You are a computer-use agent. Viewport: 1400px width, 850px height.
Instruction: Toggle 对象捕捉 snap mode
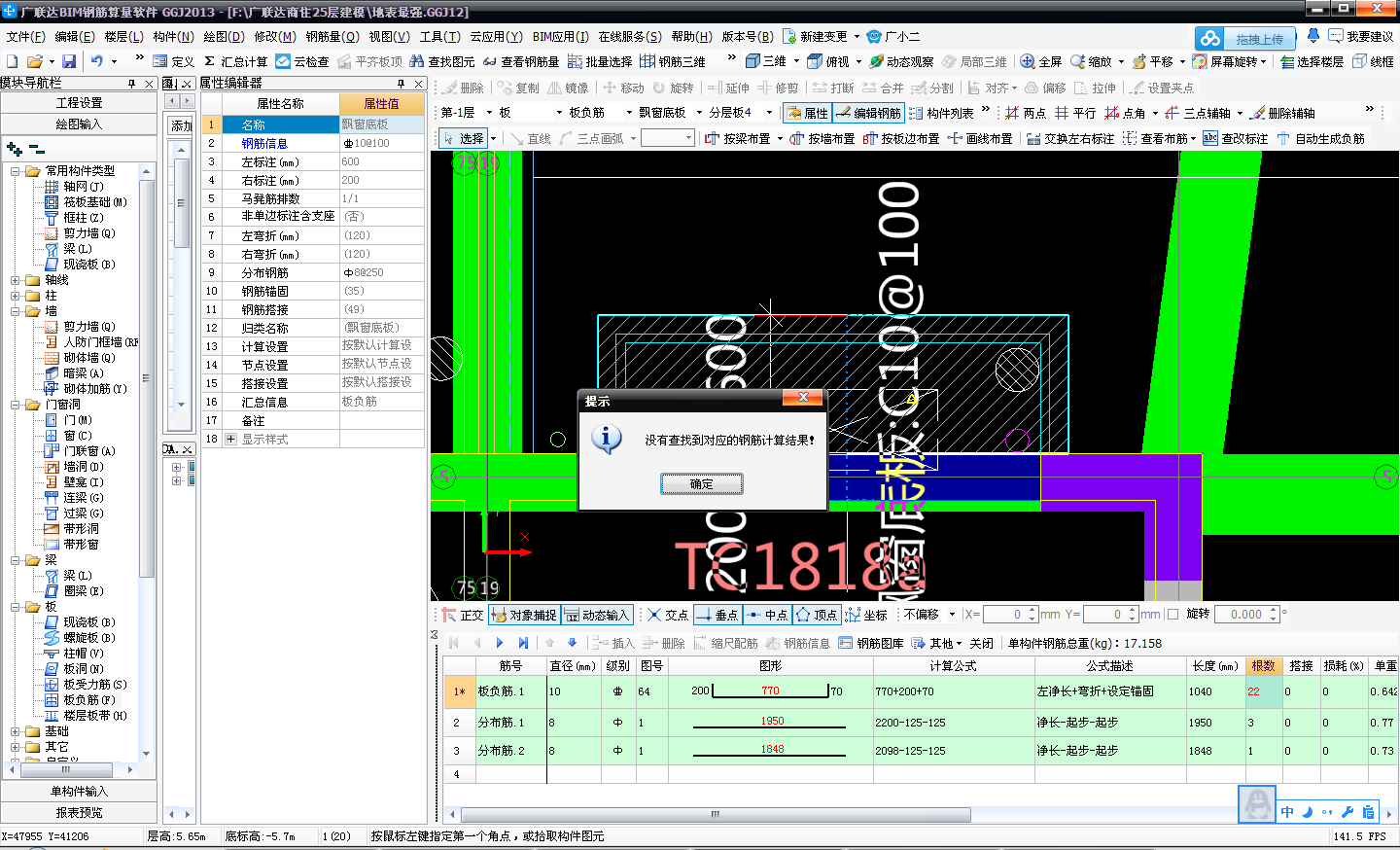click(x=524, y=615)
